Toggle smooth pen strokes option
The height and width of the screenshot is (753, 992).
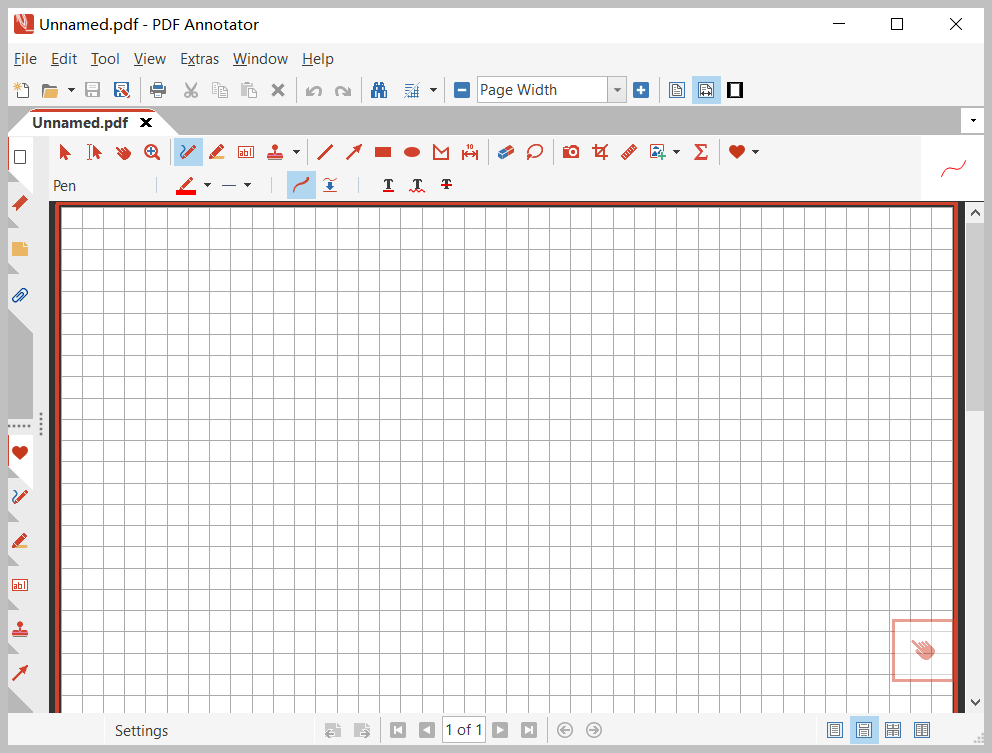(x=301, y=185)
